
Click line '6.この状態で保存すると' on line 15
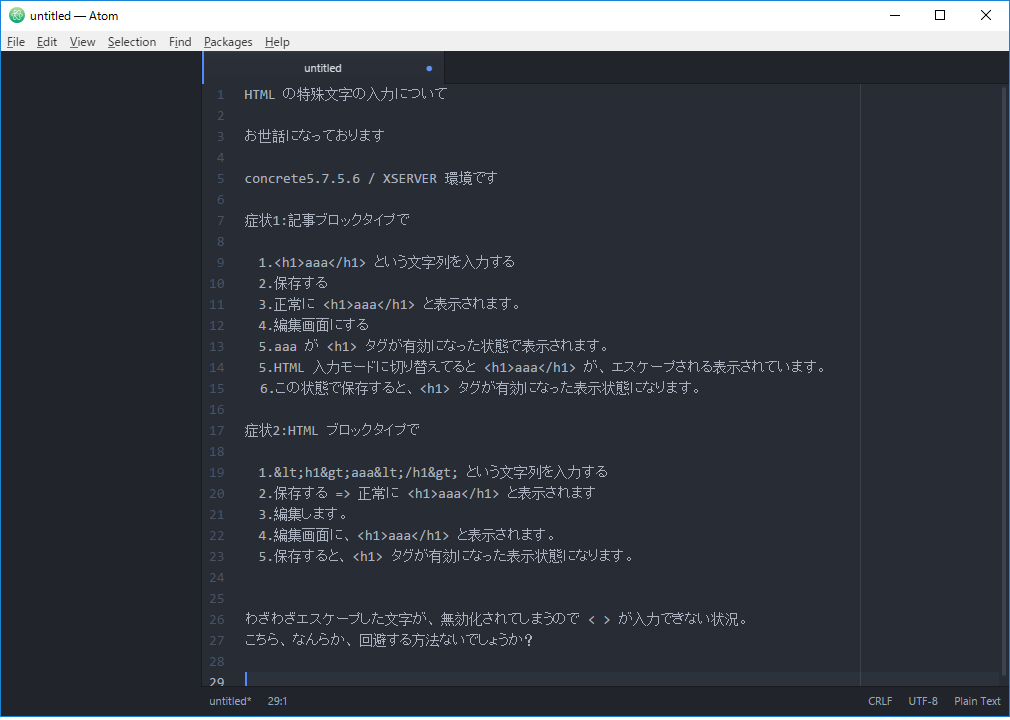(481, 388)
